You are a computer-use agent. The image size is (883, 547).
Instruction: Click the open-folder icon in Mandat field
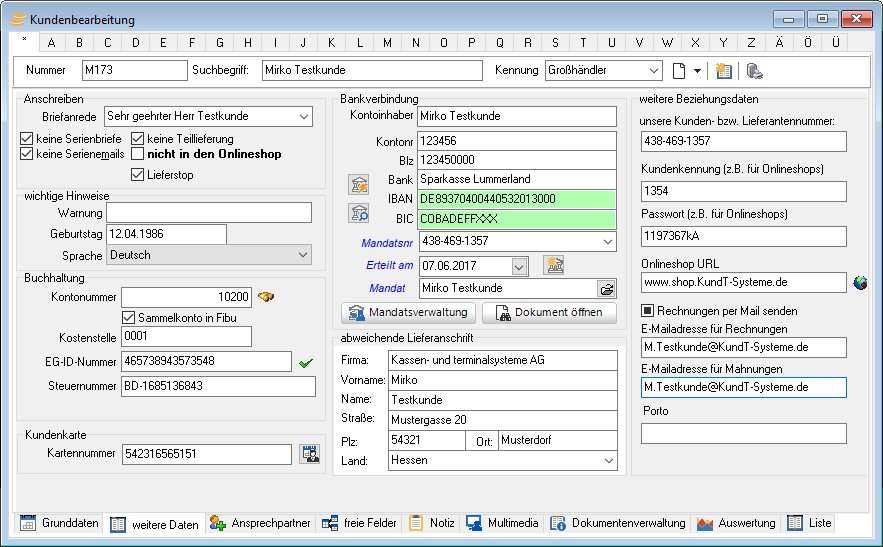[606, 289]
